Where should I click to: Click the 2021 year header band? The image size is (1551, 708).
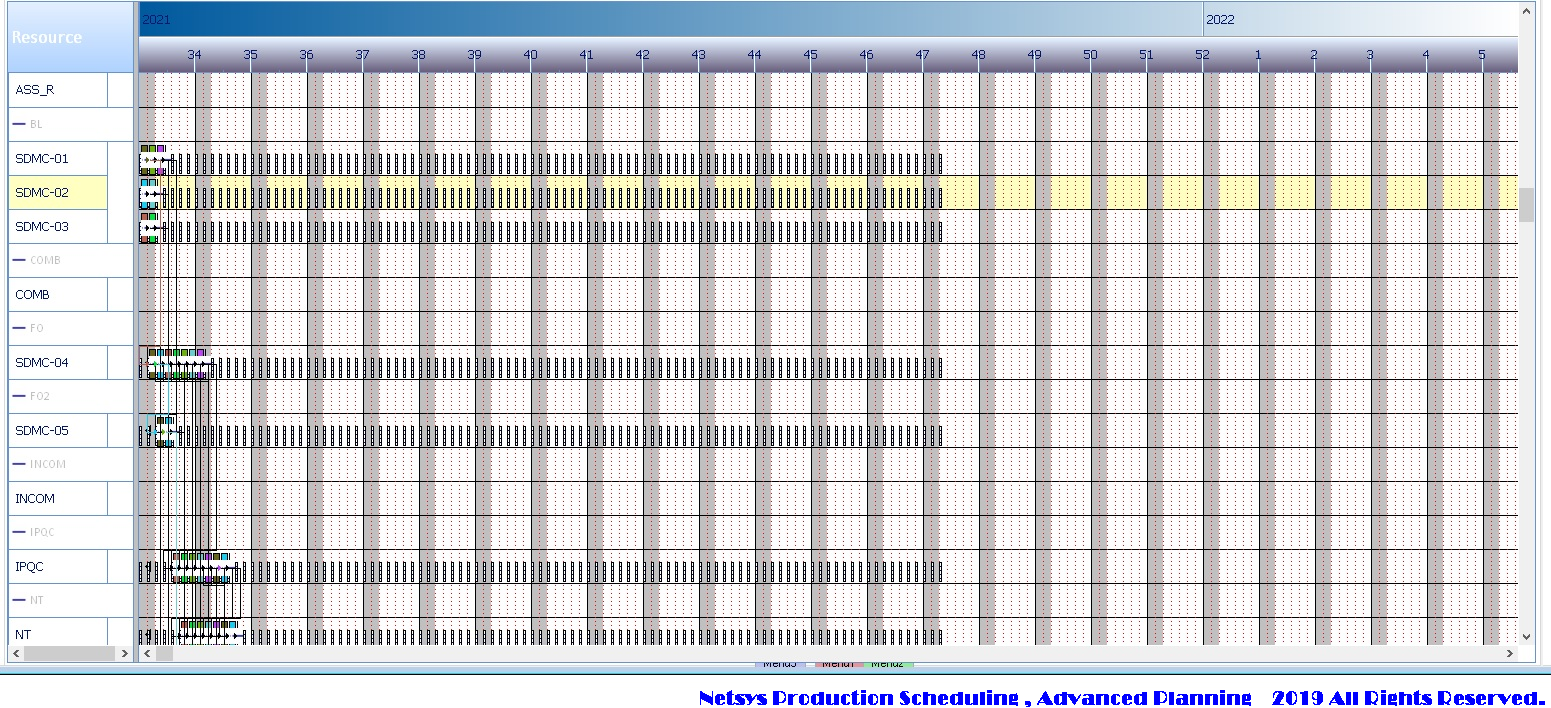coord(670,19)
